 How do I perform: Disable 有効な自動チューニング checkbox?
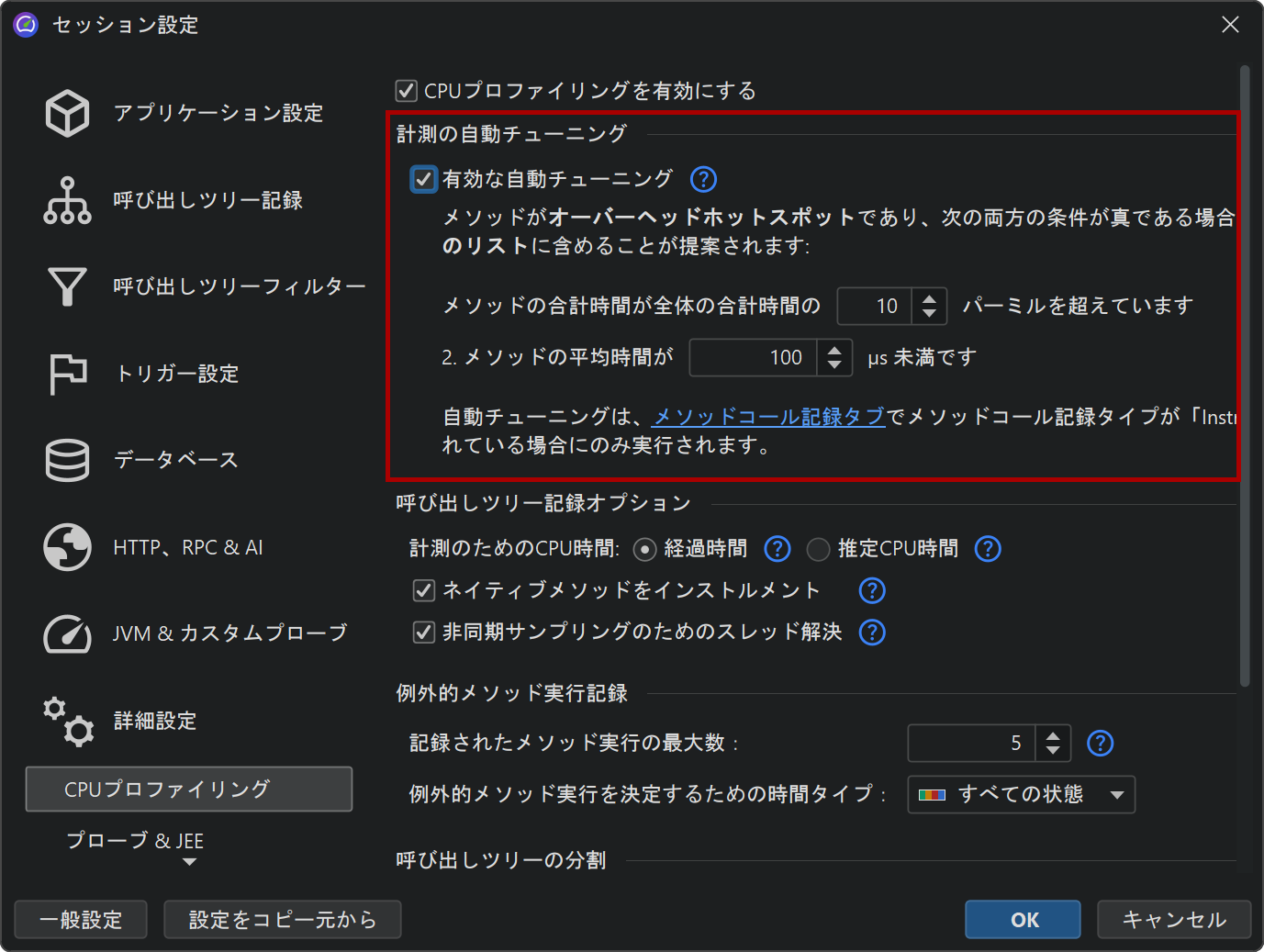click(423, 179)
